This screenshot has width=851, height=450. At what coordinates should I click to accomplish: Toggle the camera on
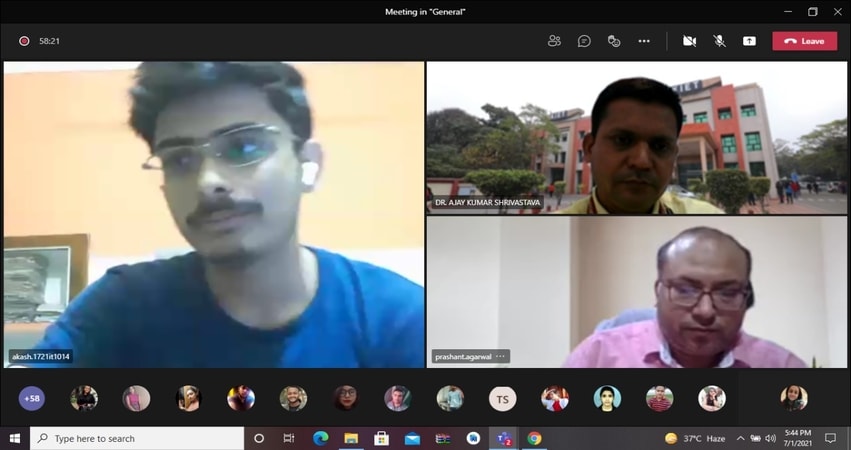(689, 41)
